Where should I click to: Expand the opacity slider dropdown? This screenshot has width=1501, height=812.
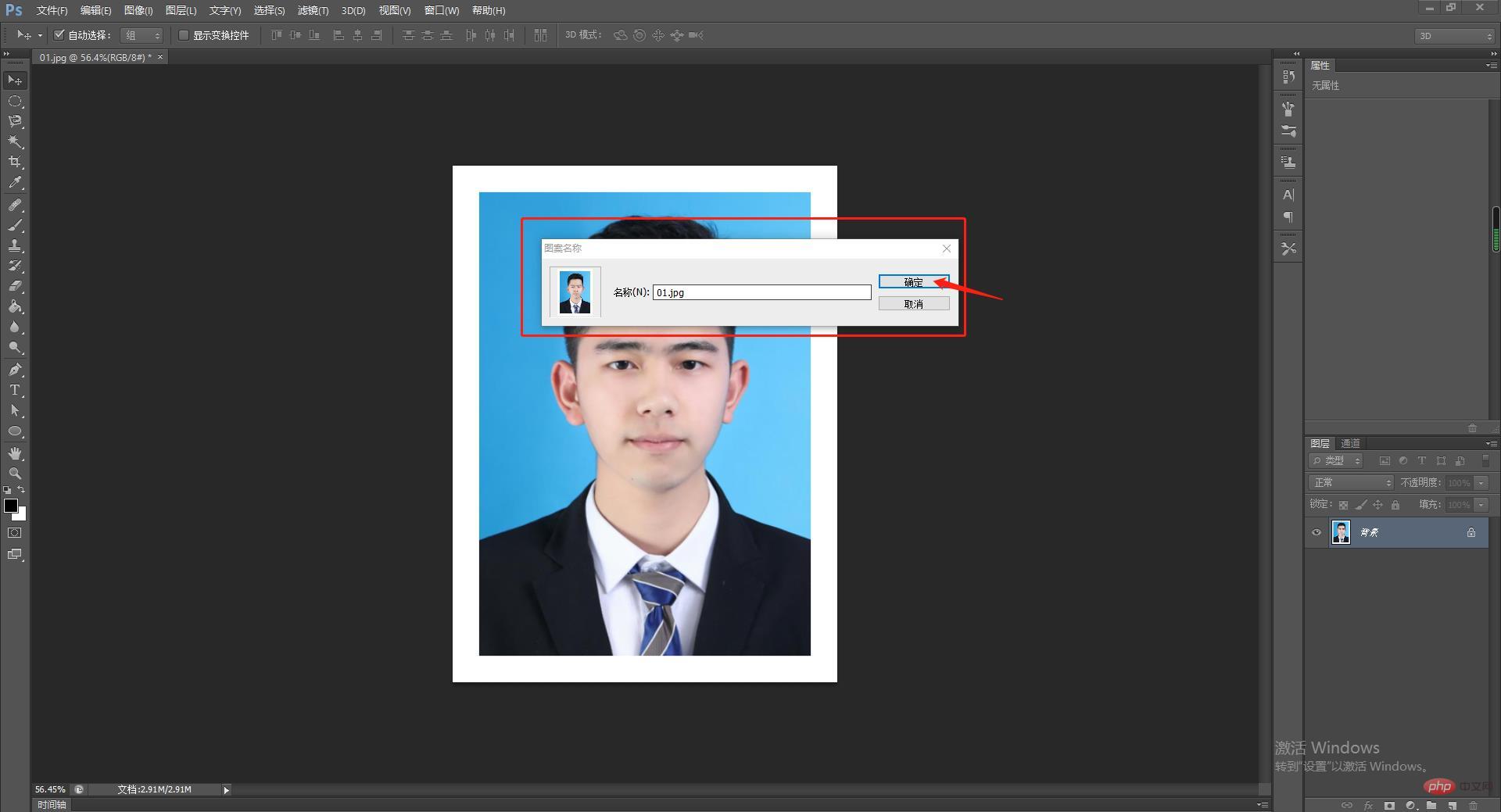pos(1481,483)
